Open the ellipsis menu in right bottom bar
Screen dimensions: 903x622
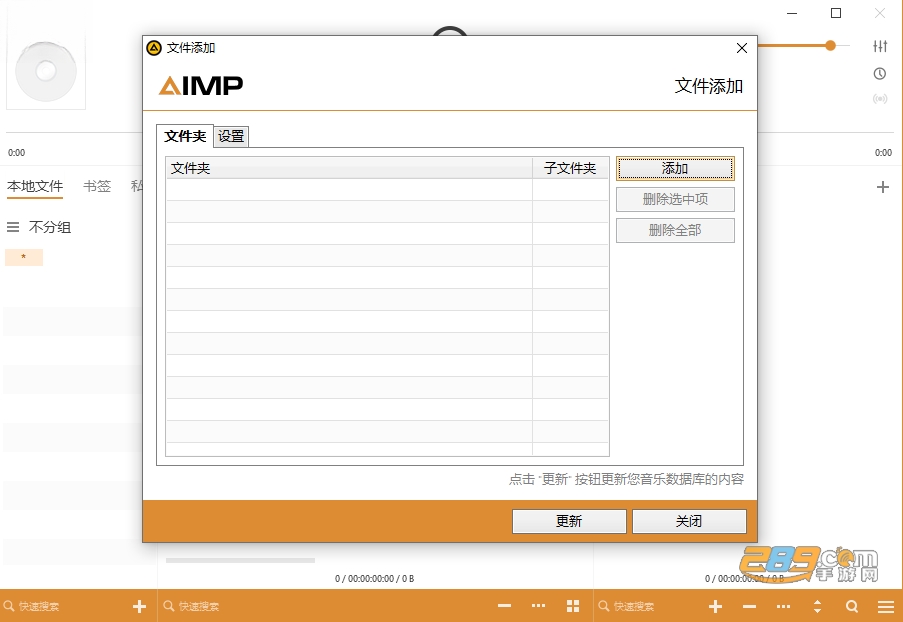[x=783, y=606]
